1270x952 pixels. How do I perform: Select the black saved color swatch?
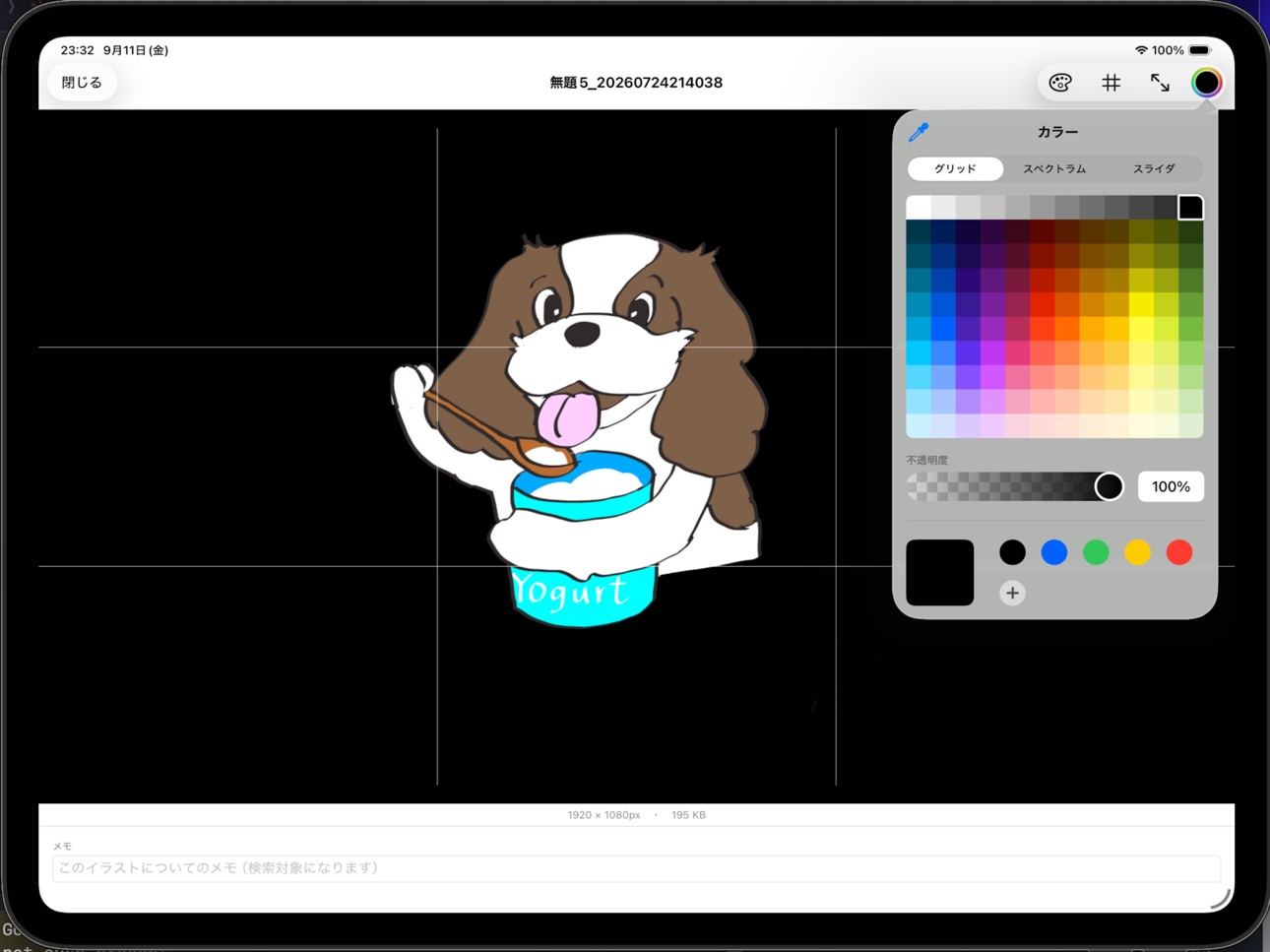(x=1012, y=552)
